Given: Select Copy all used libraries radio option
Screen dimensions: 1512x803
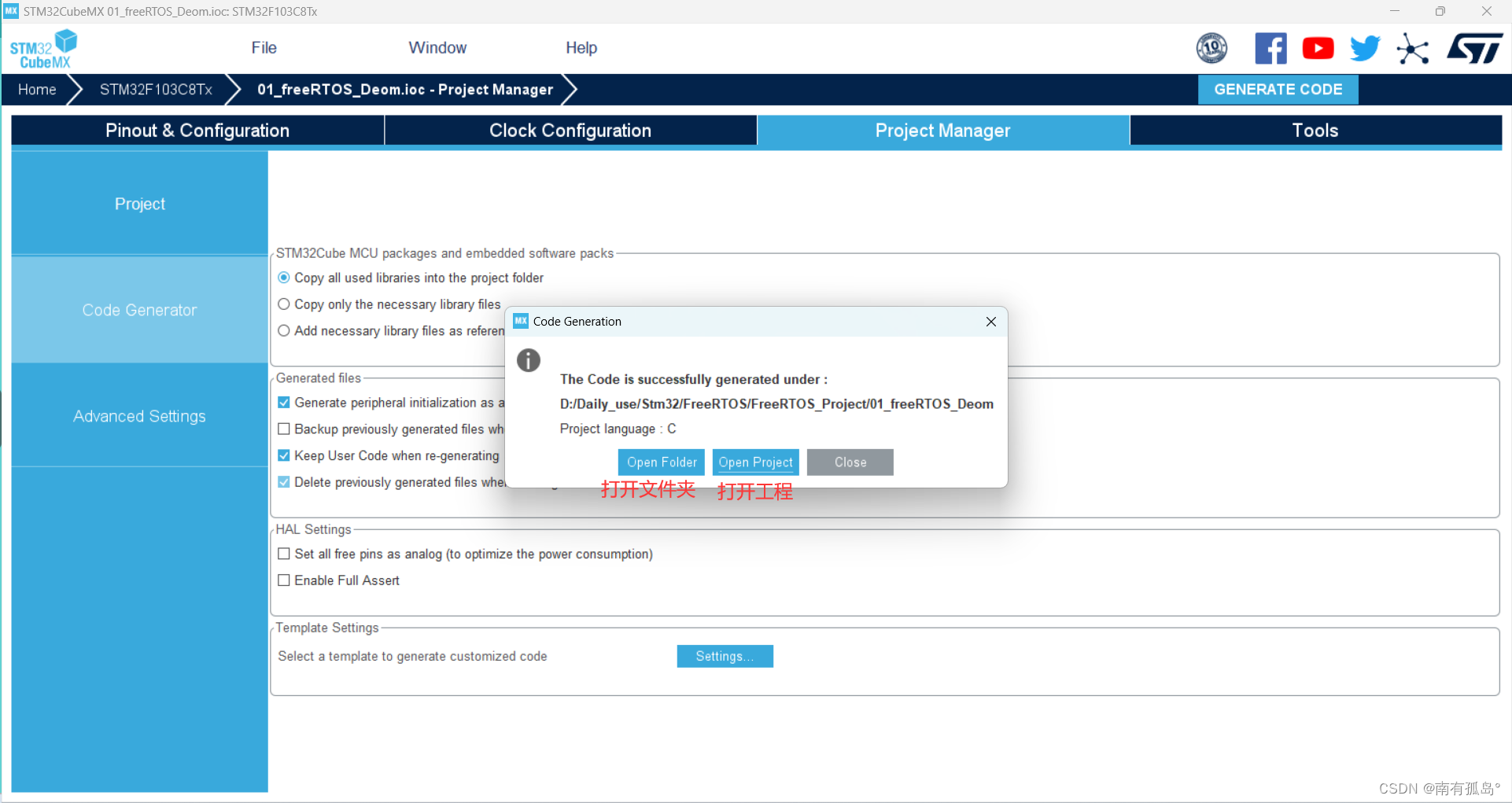Looking at the screenshot, I should coord(284,278).
